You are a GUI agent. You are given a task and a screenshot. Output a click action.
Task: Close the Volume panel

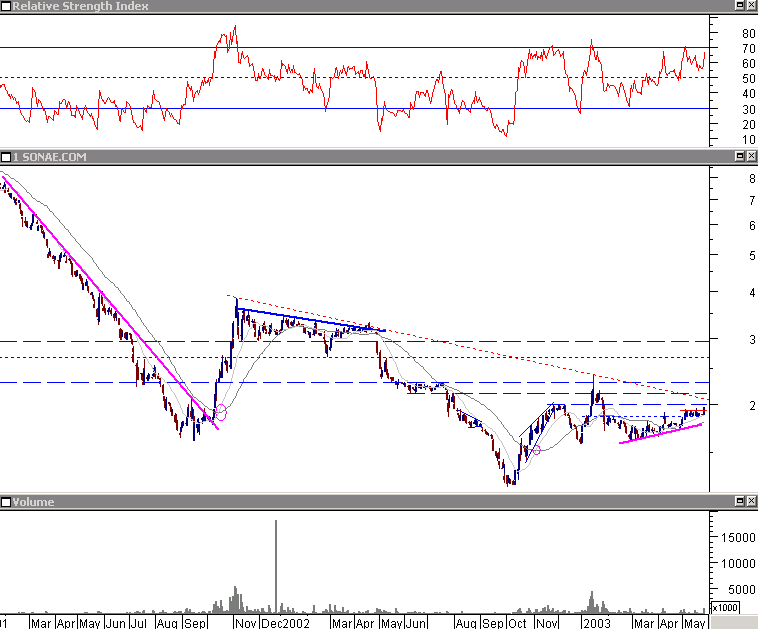coord(751,501)
